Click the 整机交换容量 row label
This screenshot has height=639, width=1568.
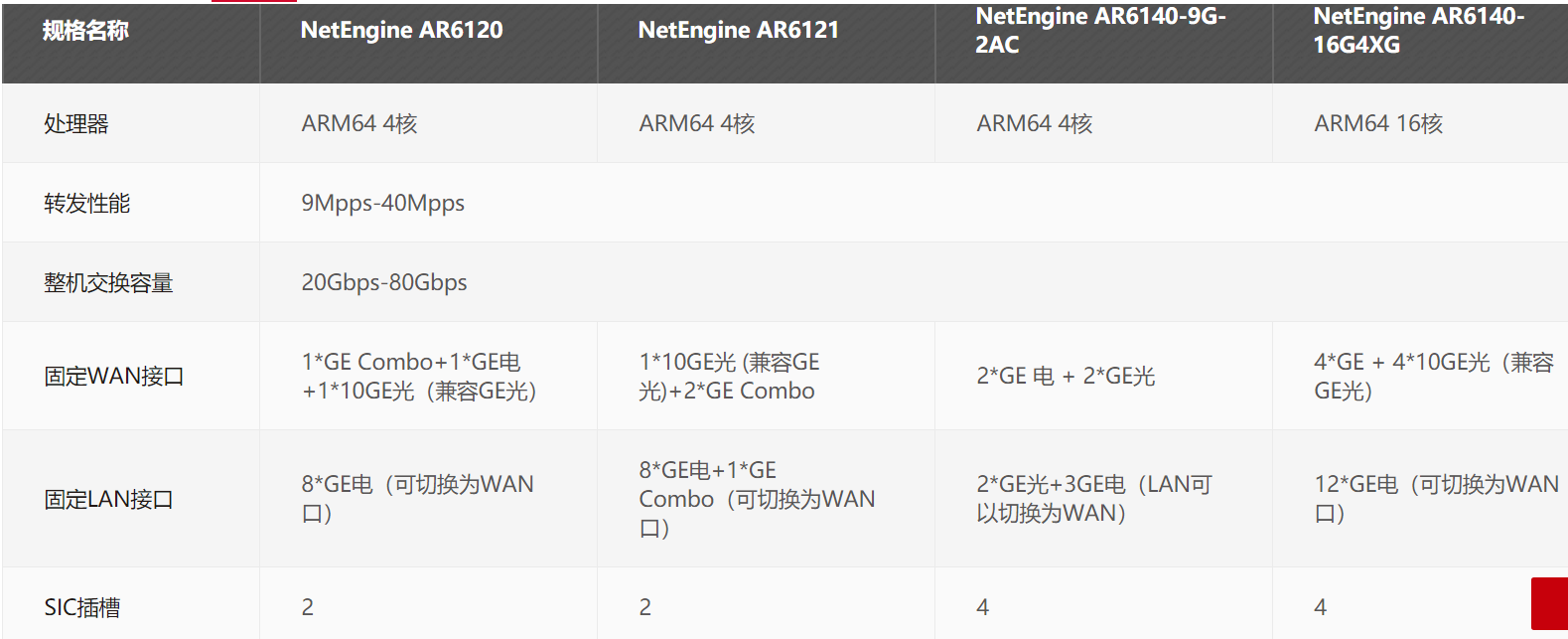tap(108, 283)
